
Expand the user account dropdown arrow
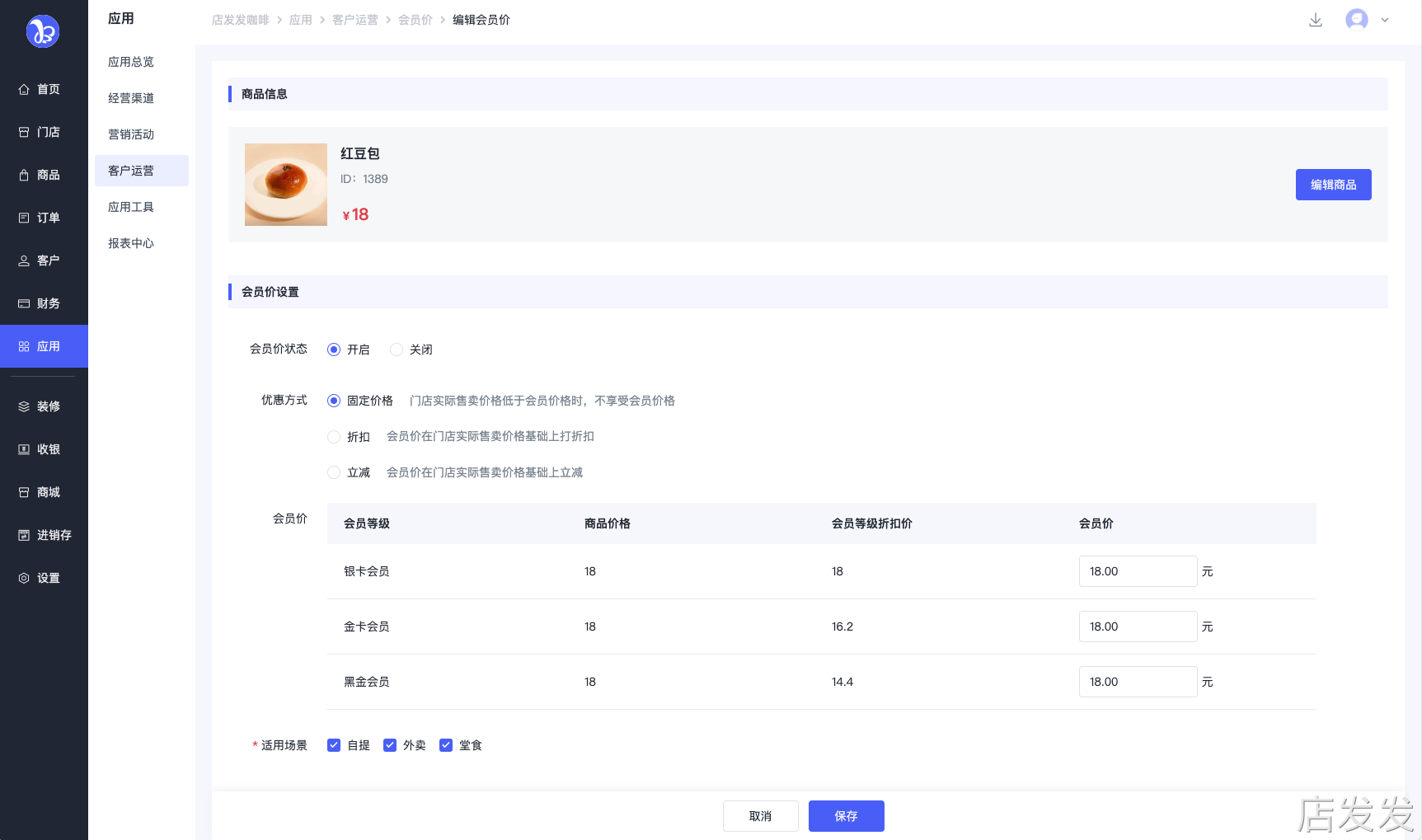click(1385, 20)
